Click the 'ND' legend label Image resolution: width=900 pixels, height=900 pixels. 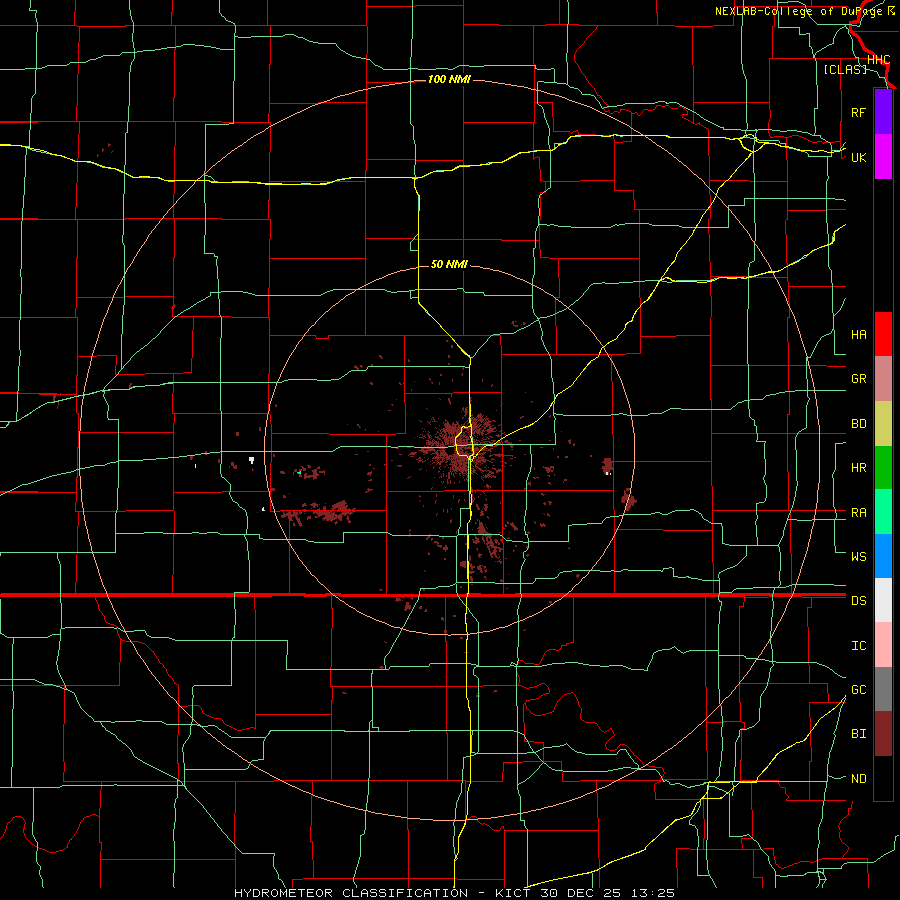tap(858, 779)
